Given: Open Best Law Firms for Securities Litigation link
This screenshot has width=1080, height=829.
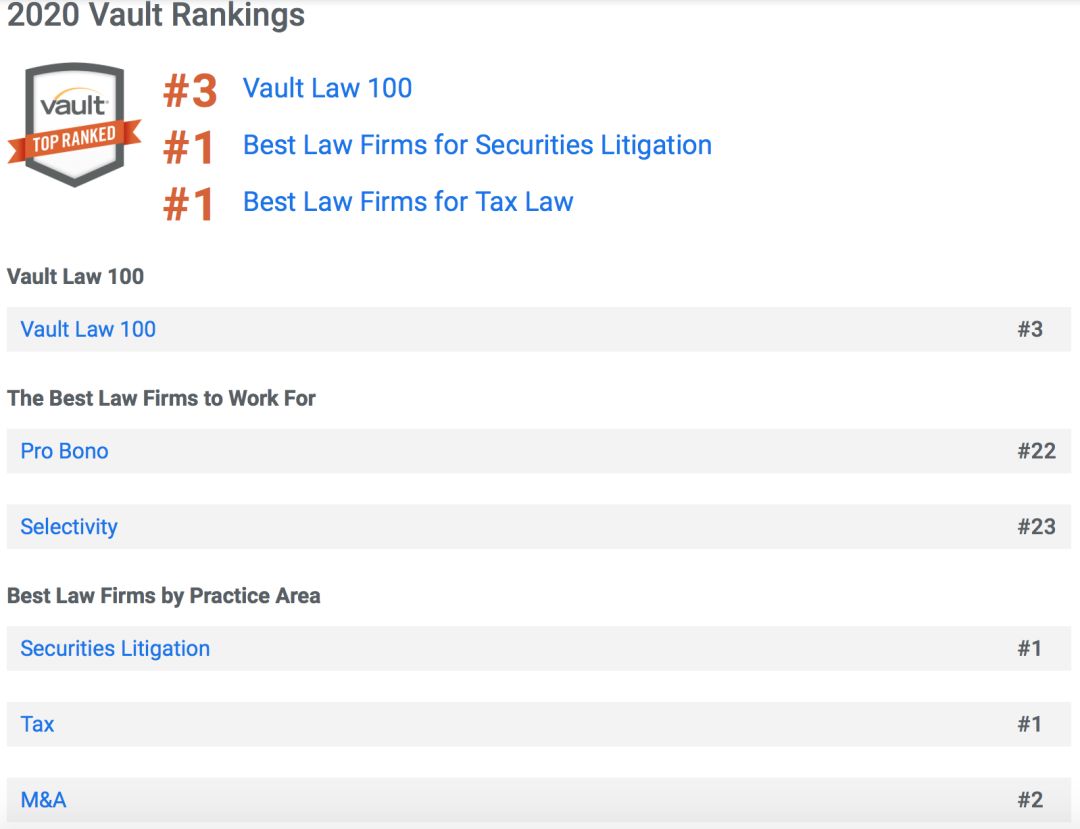Looking at the screenshot, I should click(477, 145).
